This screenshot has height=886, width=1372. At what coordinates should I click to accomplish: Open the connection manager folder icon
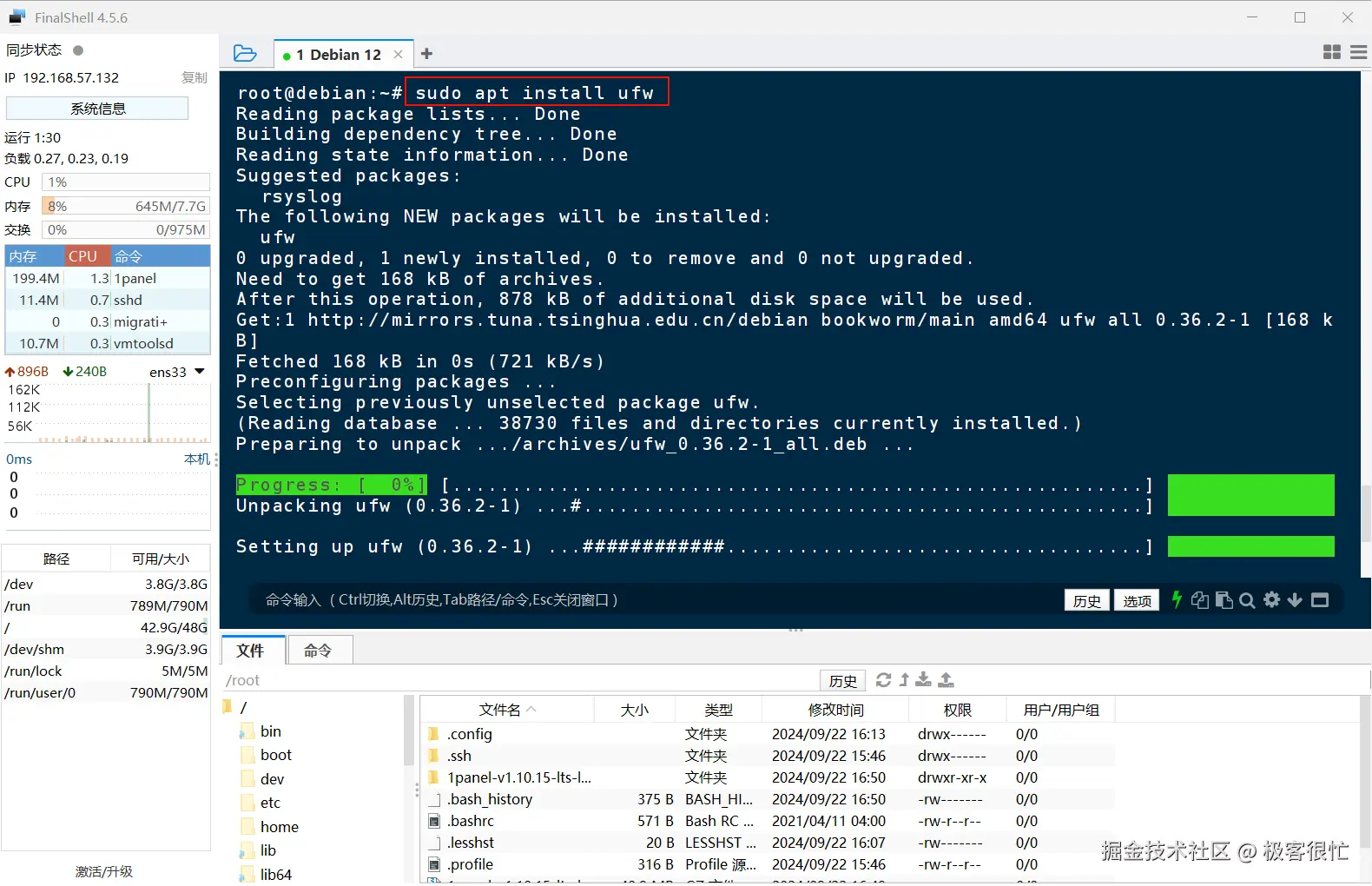(245, 54)
